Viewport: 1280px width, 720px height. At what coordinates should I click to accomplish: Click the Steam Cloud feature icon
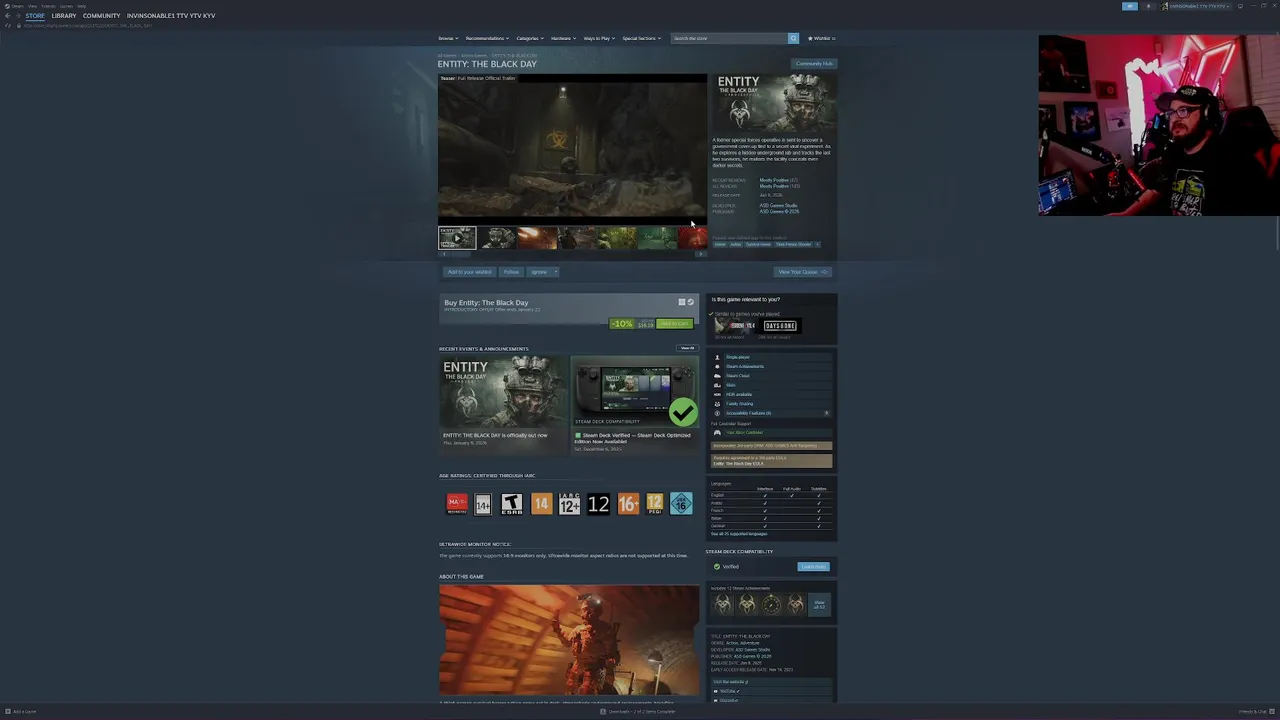click(717, 376)
